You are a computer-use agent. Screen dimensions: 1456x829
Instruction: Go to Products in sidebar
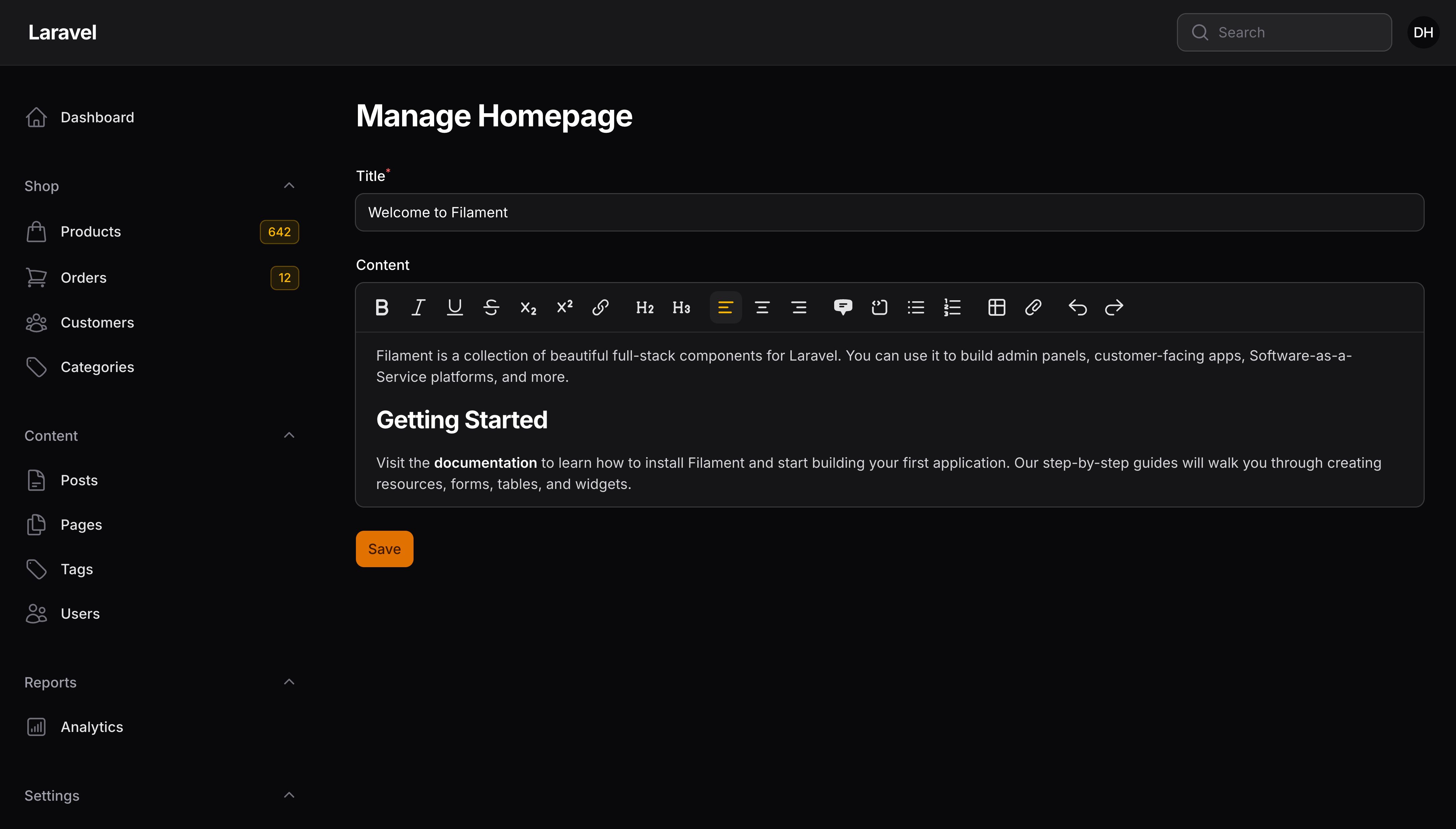[x=162, y=232]
